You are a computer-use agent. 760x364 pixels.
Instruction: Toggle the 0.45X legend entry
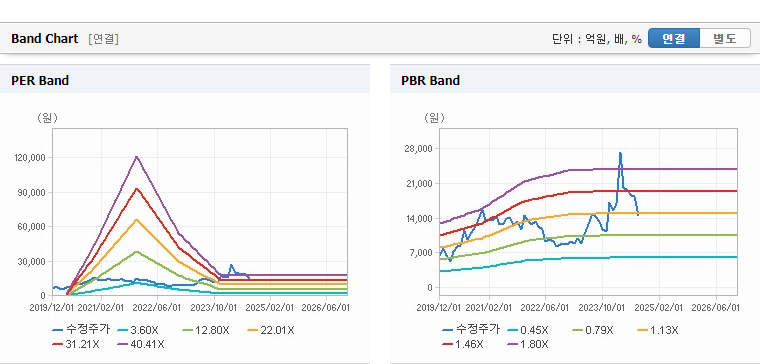click(x=527, y=330)
